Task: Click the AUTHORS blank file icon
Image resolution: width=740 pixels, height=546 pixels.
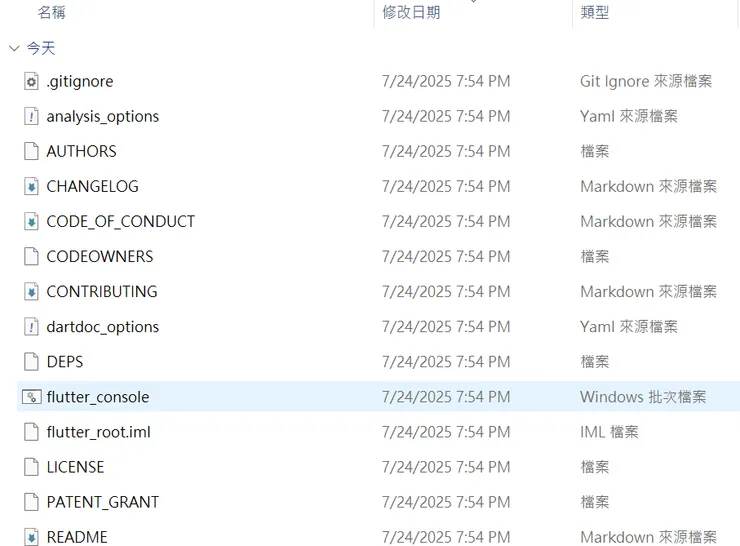Action: (31, 151)
